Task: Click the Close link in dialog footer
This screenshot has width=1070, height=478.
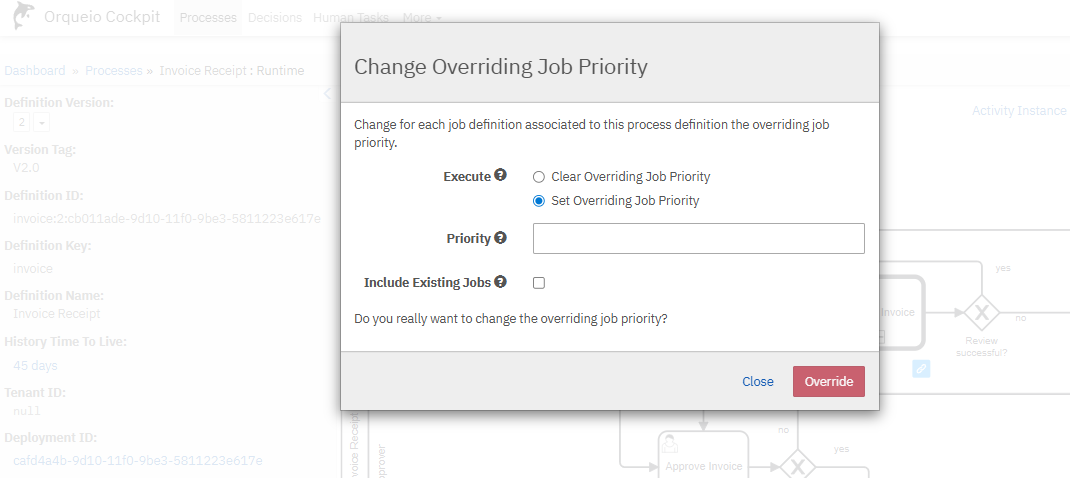Action: tap(757, 382)
